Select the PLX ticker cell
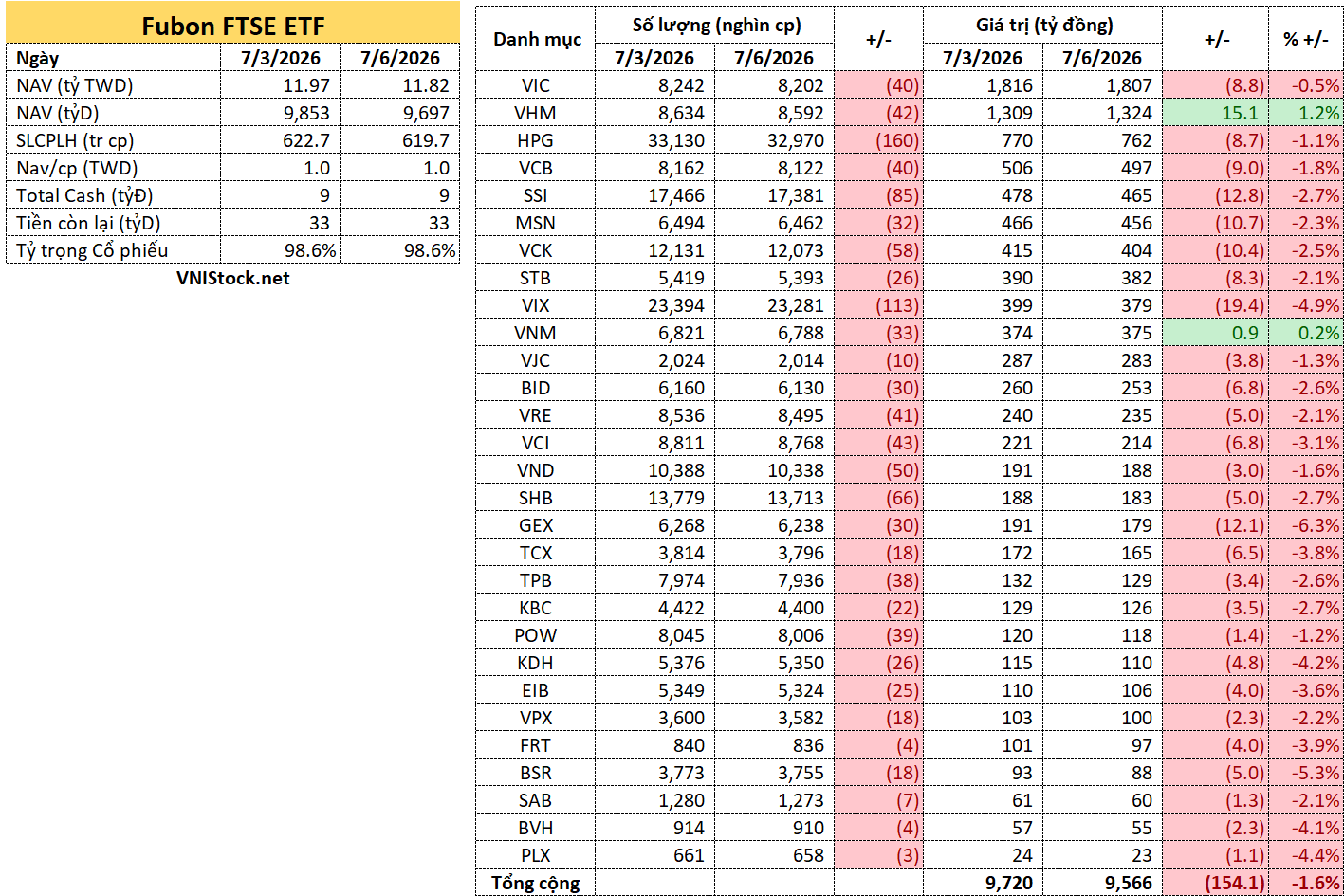Screen dimensions: 1344x896 [537, 855]
